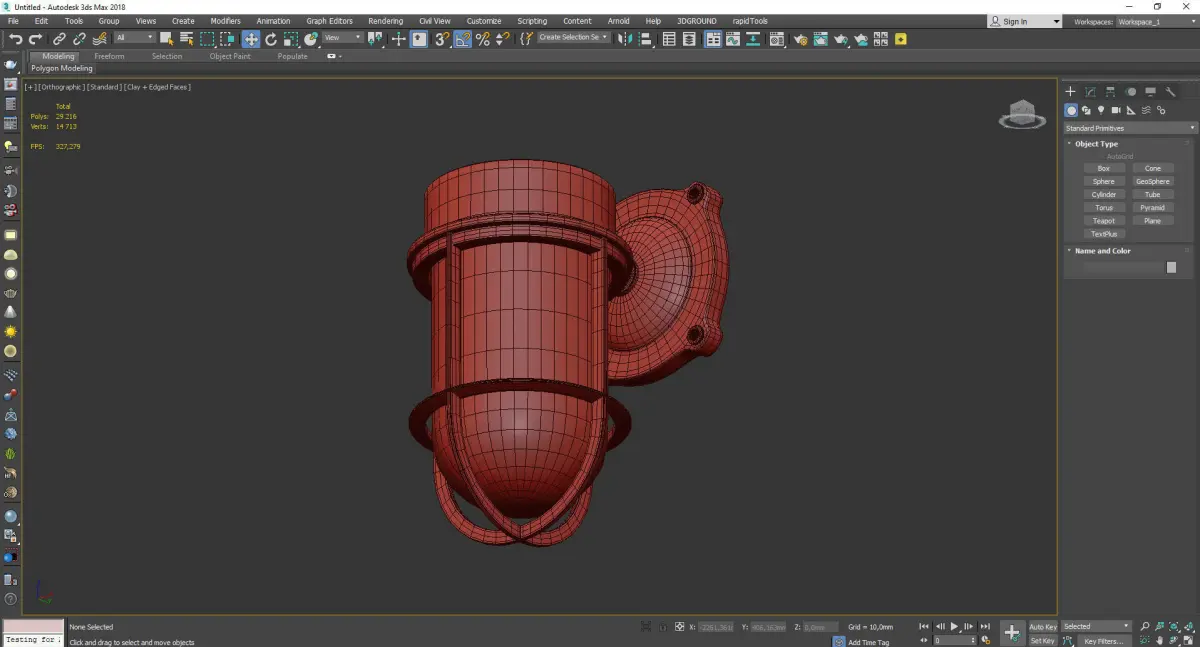The height and width of the screenshot is (647, 1200).
Task: Choose the Rotate transform tool
Action: 271,39
